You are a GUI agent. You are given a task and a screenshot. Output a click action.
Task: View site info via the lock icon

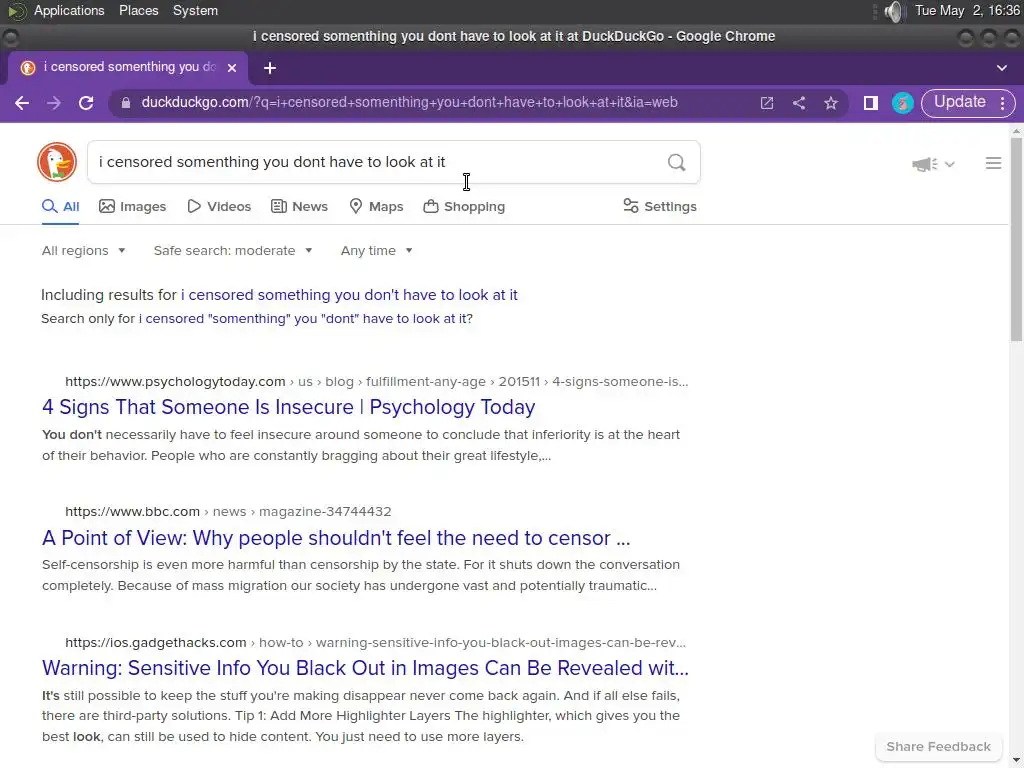(126, 103)
